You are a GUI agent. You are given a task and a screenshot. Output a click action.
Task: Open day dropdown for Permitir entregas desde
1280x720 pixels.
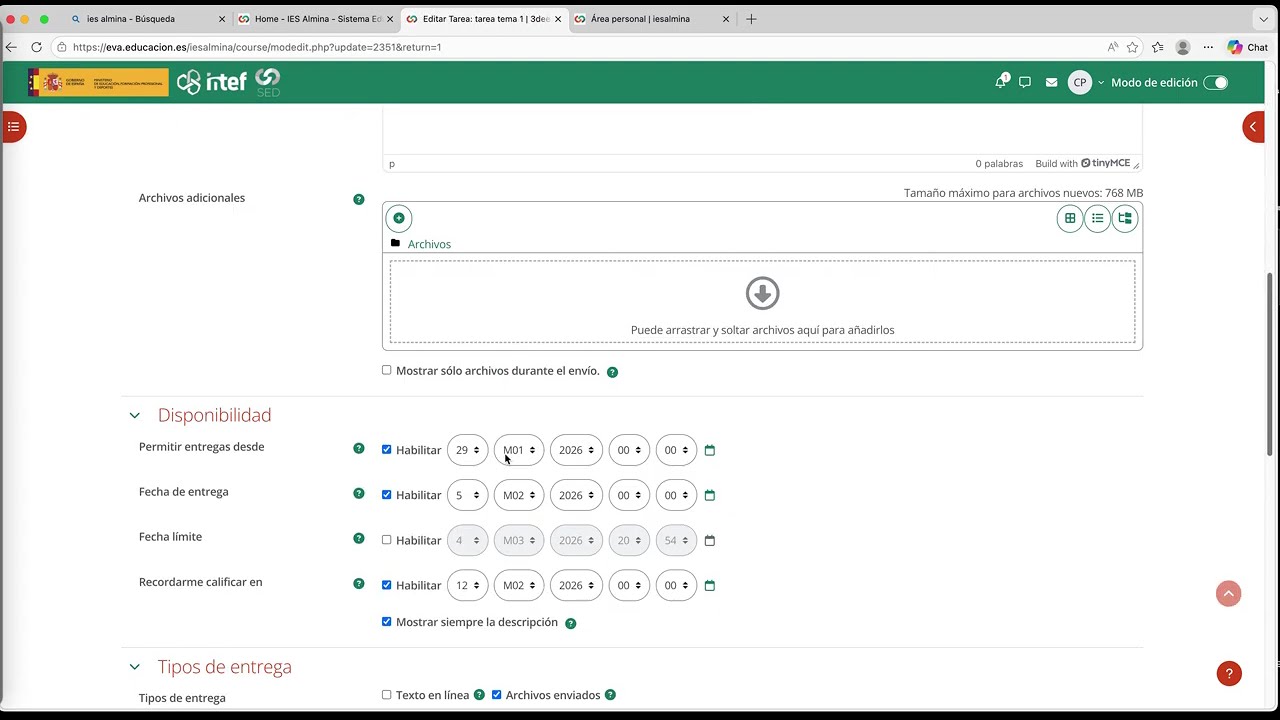coord(468,450)
